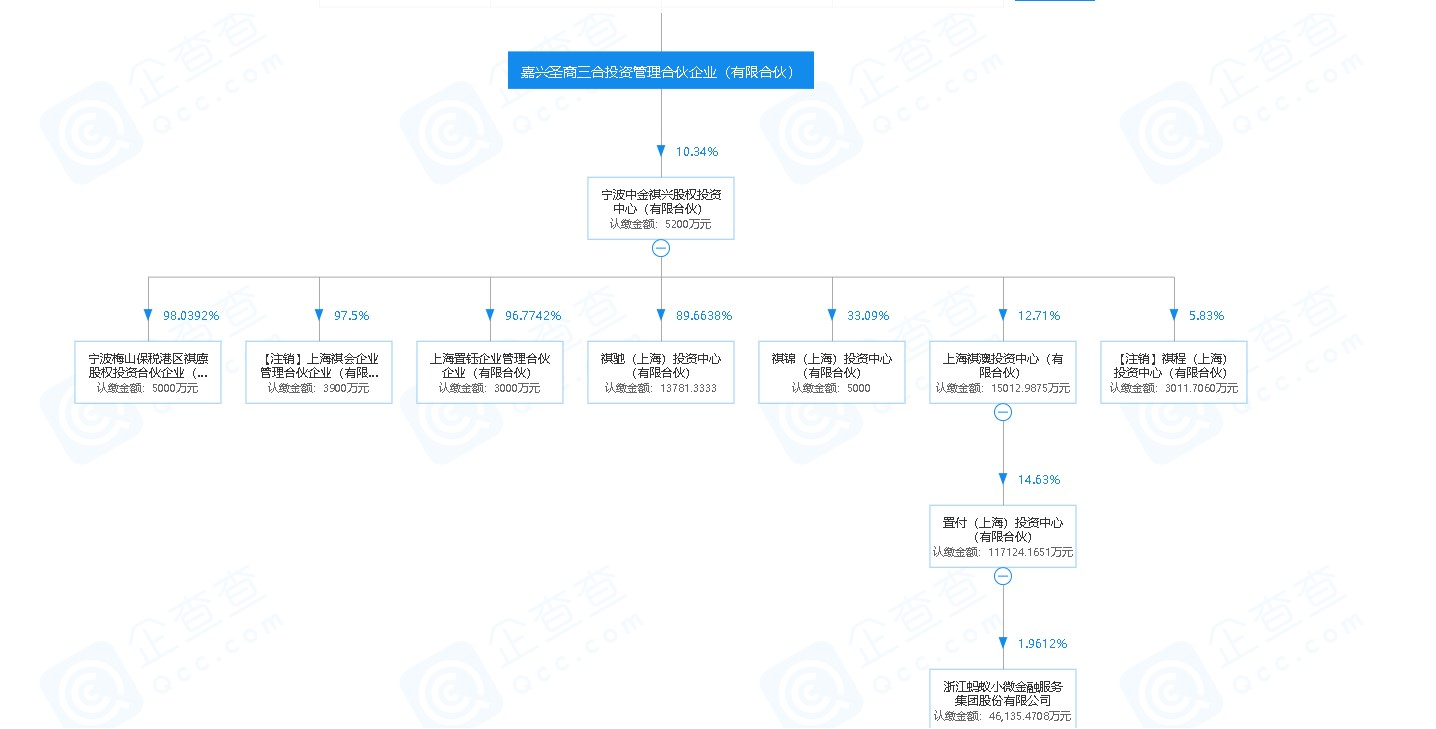Open the 宁波中金祺兴股权投资中心 node
The image size is (1436, 729).
click(660, 208)
